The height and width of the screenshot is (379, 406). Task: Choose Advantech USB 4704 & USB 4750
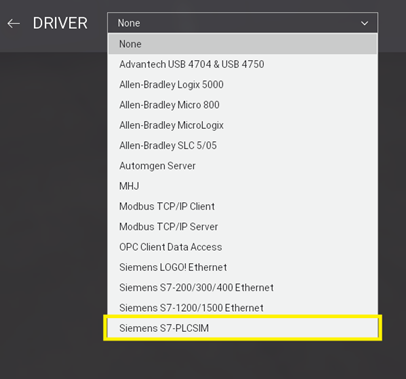pyautogui.click(x=243, y=64)
